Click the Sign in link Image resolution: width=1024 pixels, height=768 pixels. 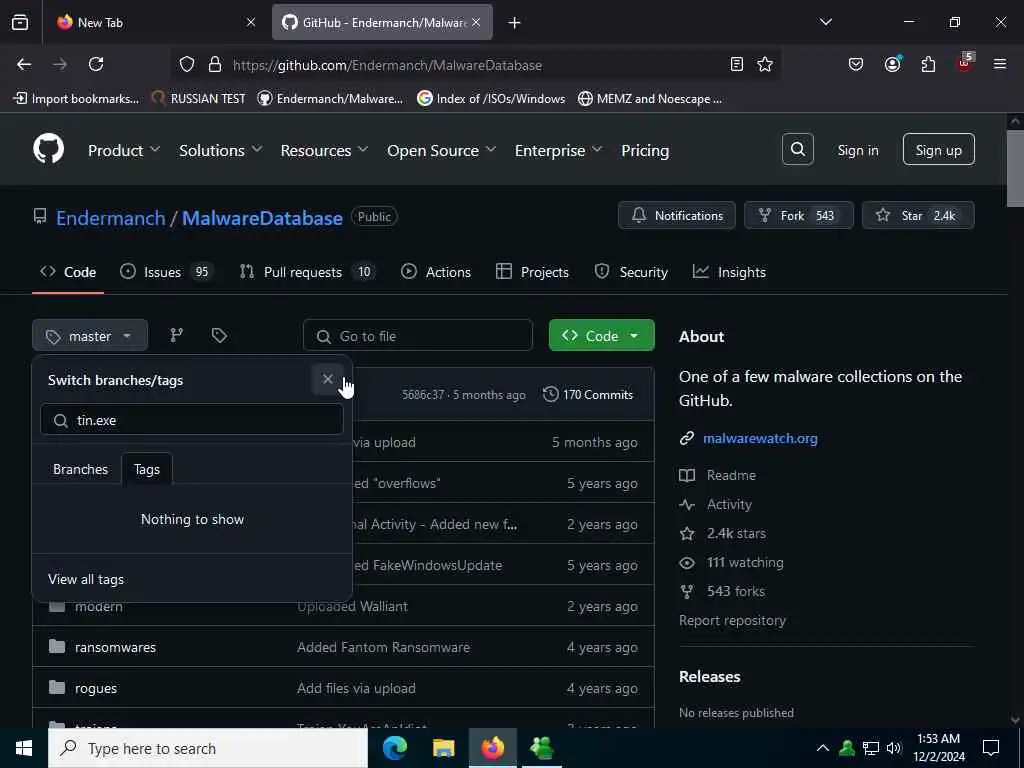tap(857, 150)
